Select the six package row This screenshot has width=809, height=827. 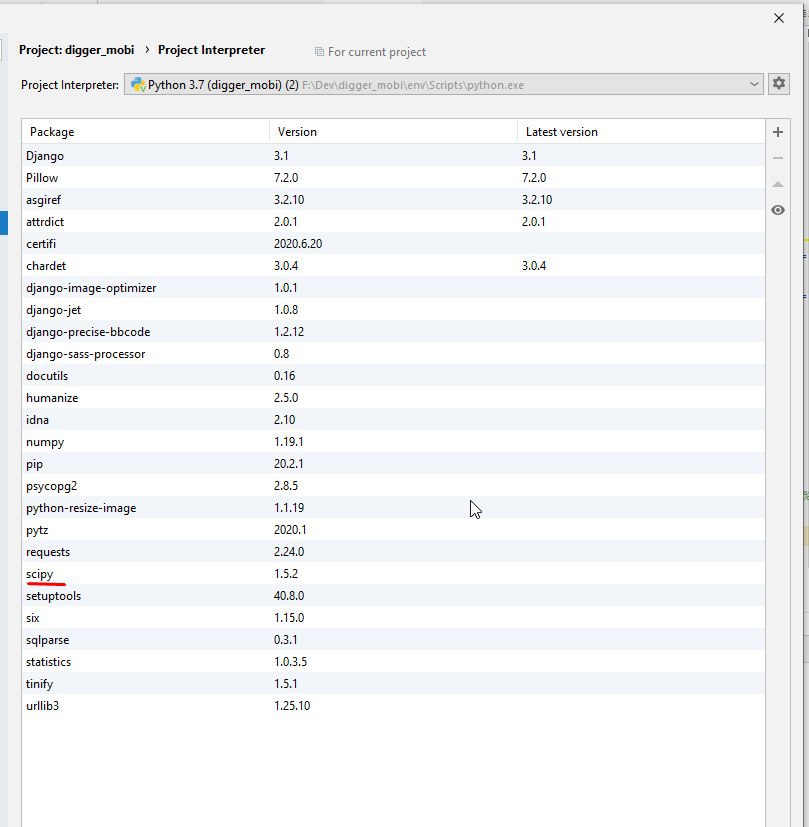(393, 618)
